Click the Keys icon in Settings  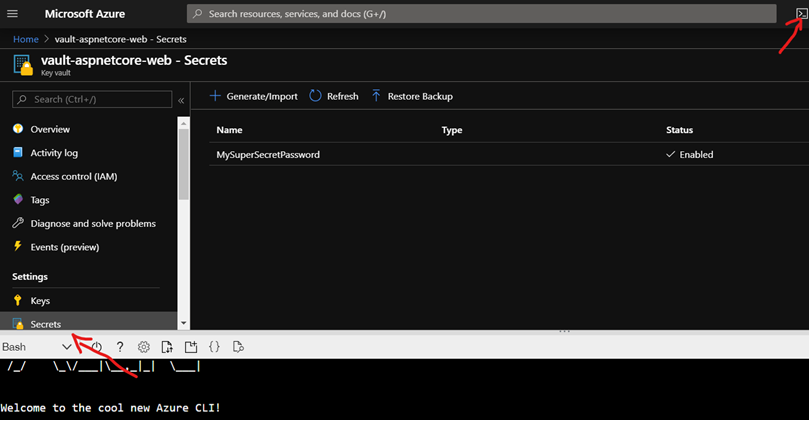(x=18, y=300)
